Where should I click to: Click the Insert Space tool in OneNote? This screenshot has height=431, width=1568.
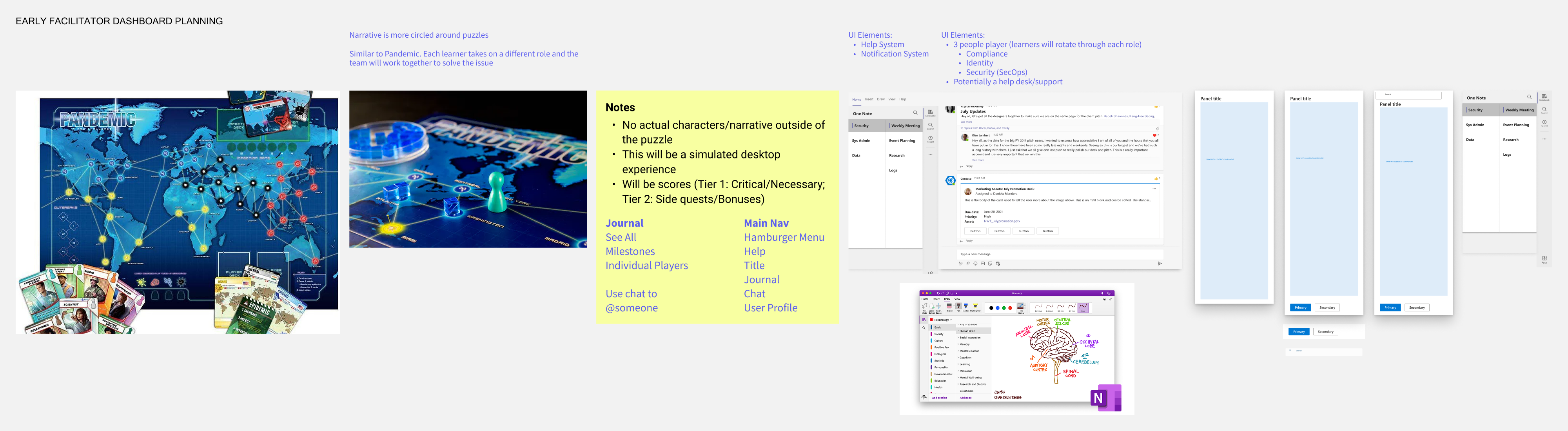[x=938, y=309]
